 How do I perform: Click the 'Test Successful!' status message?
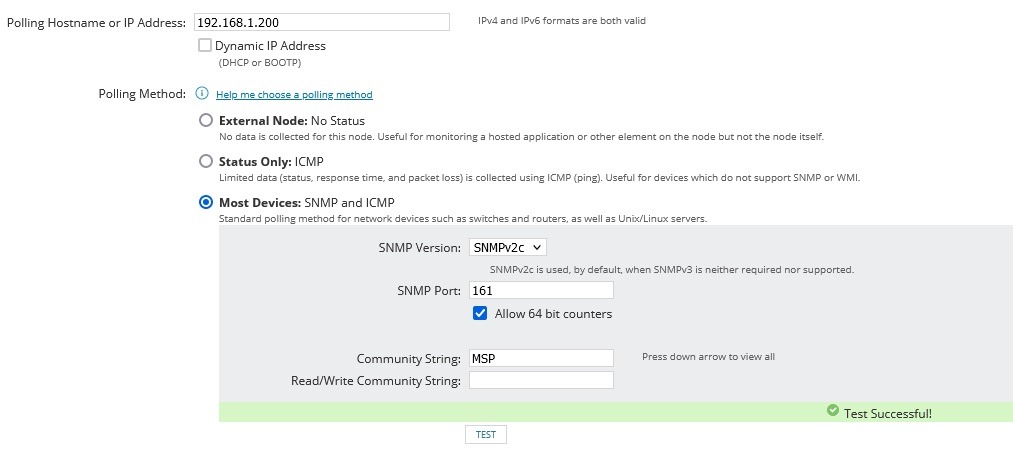[x=888, y=413]
